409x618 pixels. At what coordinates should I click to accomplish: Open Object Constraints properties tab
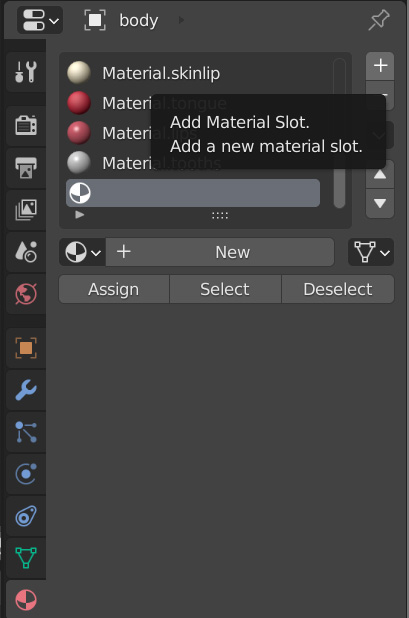pos(26,516)
